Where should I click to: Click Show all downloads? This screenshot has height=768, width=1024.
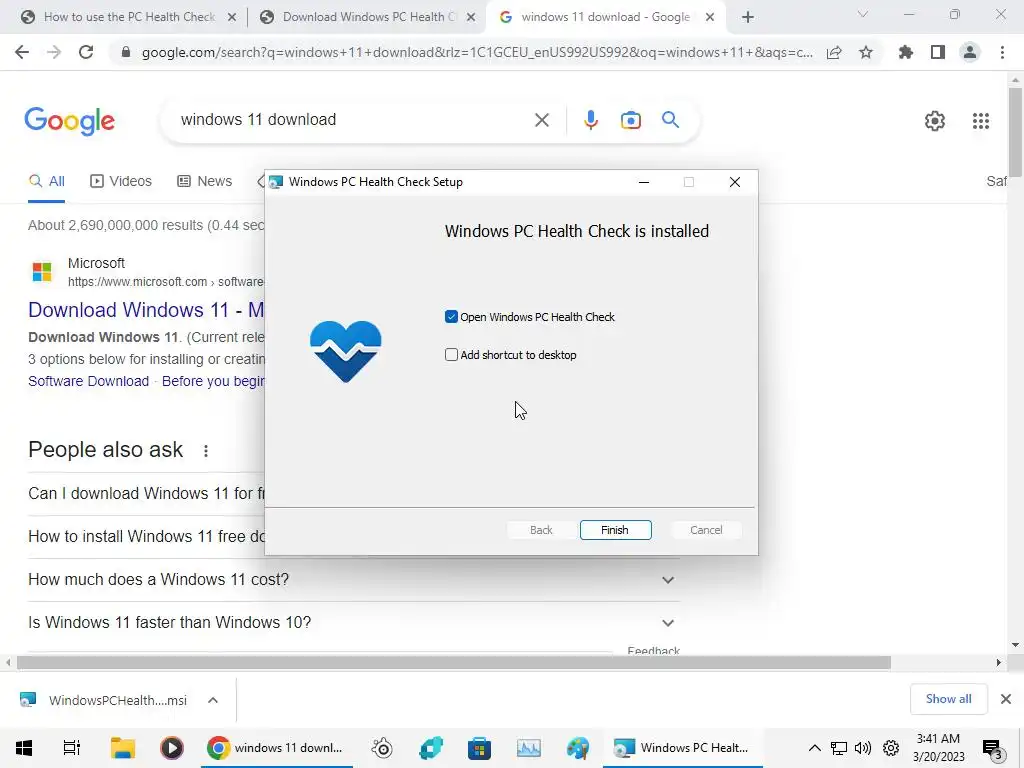pyautogui.click(x=948, y=699)
